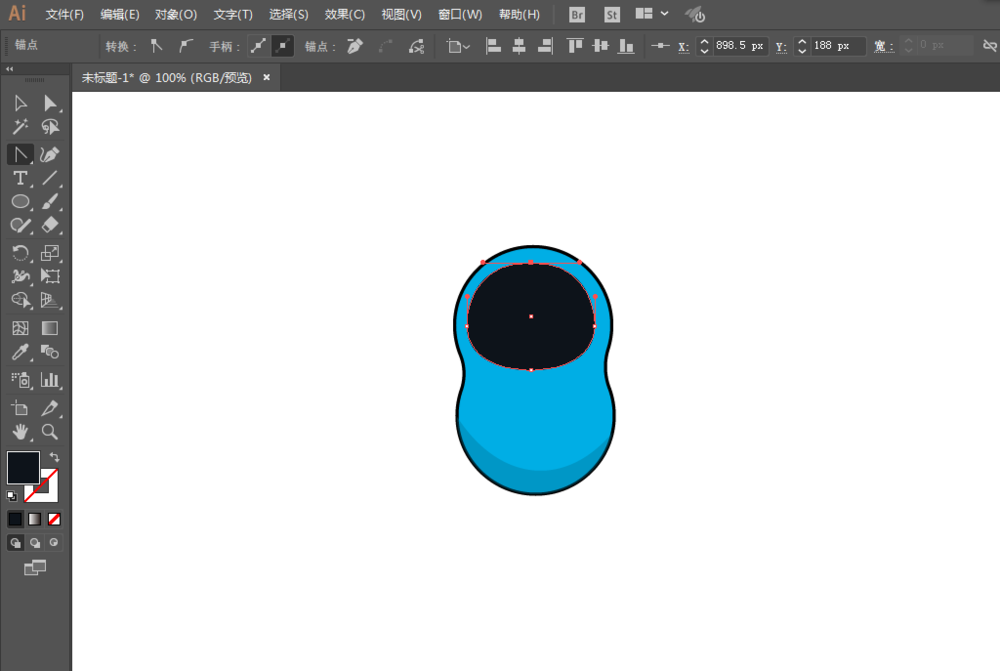The width and height of the screenshot is (1000, 671).
Task: Click the Hand pan tool
Action: coord(20,432)
